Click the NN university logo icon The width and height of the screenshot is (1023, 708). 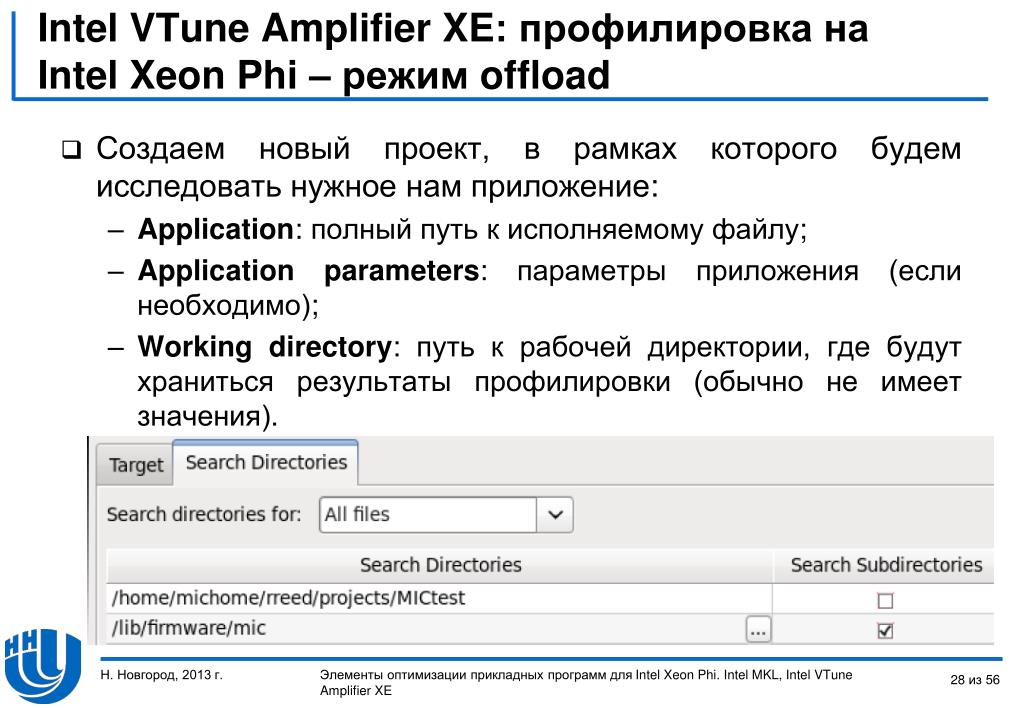point(43,665)
